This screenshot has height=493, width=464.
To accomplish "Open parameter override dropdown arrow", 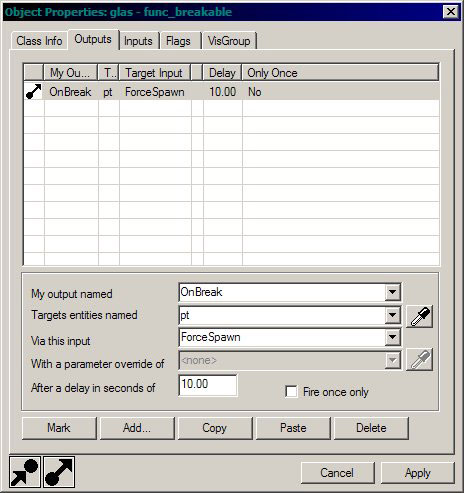I will coord(393,360).
